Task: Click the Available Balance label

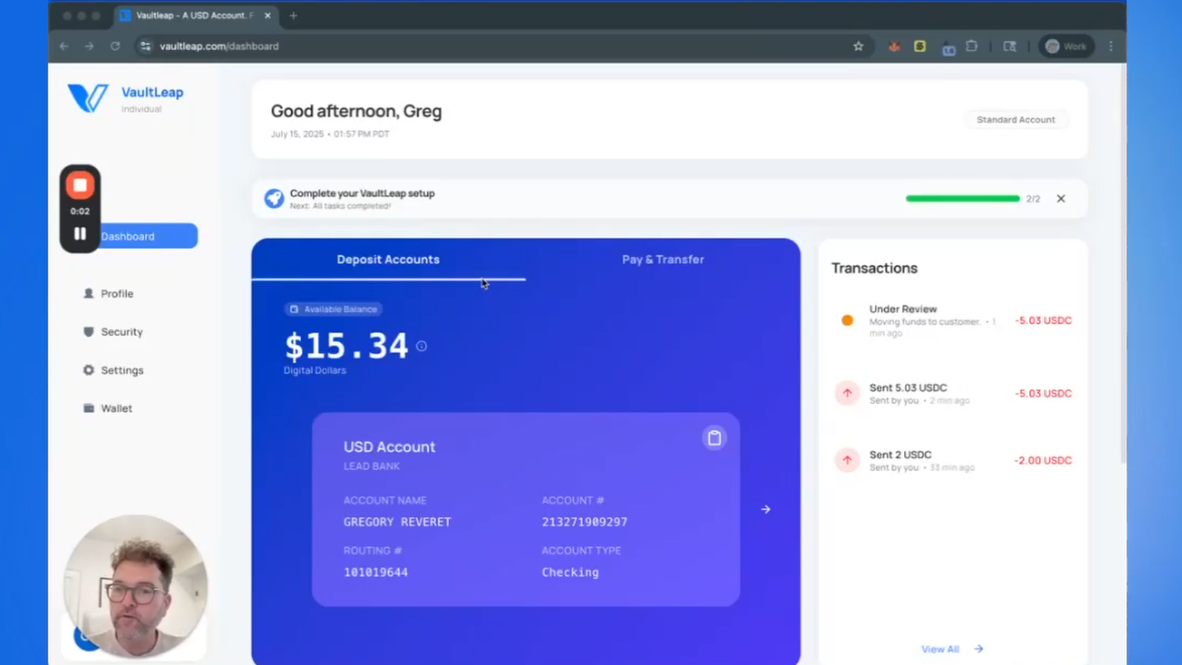Action: (333, 309)
